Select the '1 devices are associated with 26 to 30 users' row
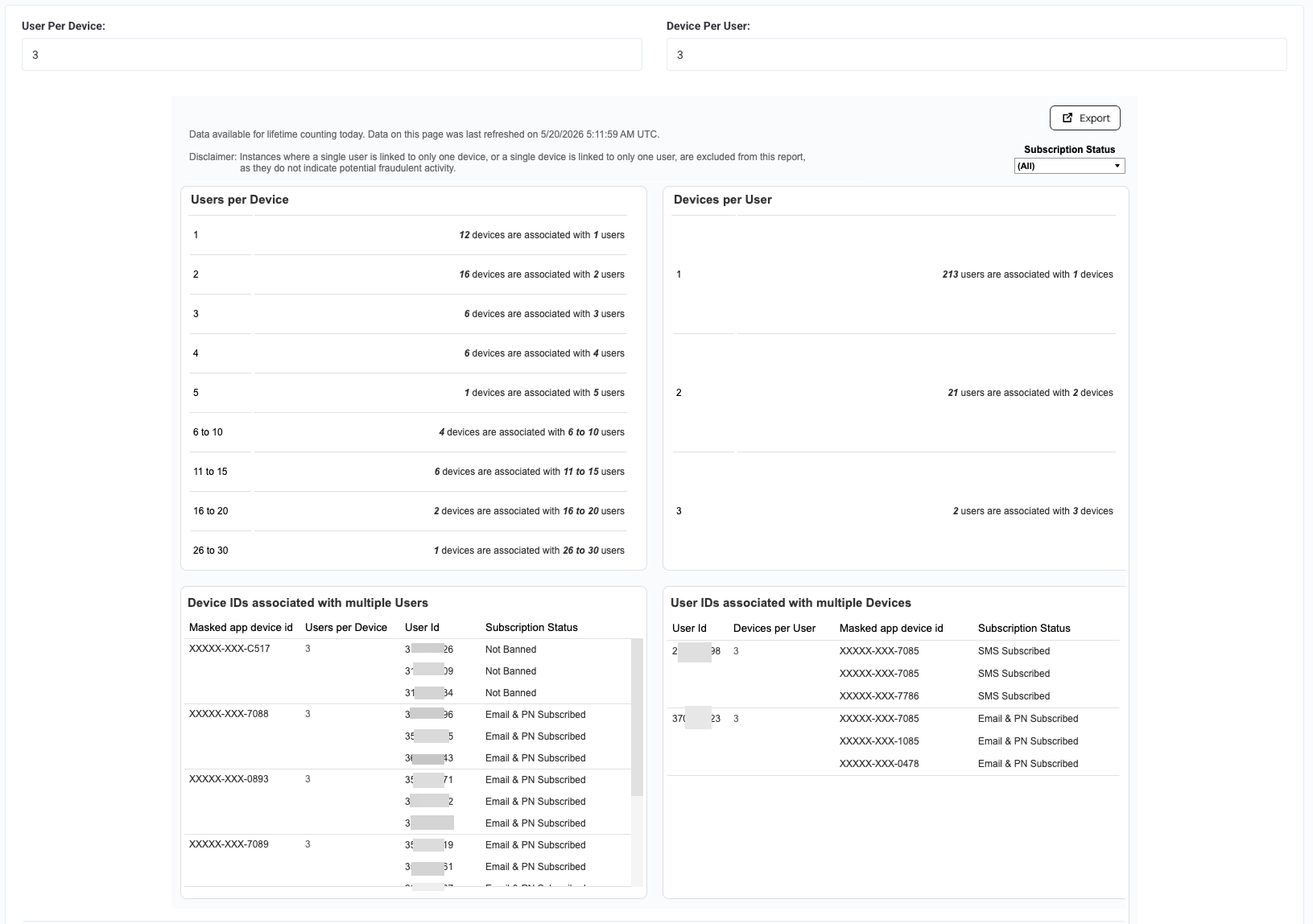 408,551
